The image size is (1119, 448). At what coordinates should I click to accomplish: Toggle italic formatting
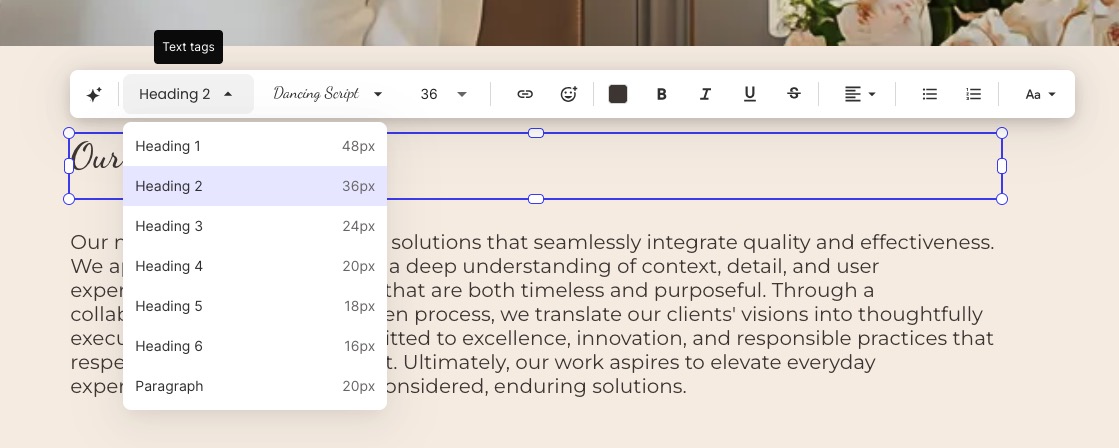(705, 94)
